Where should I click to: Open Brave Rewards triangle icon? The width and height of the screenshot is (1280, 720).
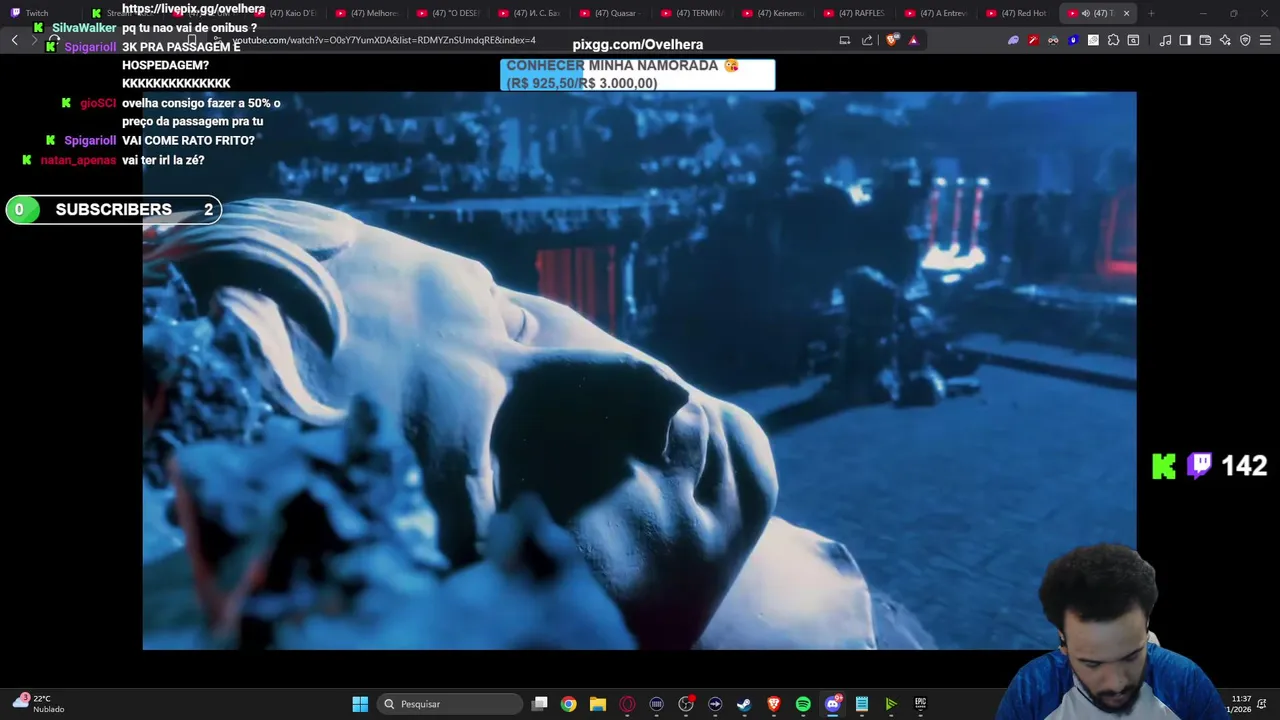click(913, 40)
